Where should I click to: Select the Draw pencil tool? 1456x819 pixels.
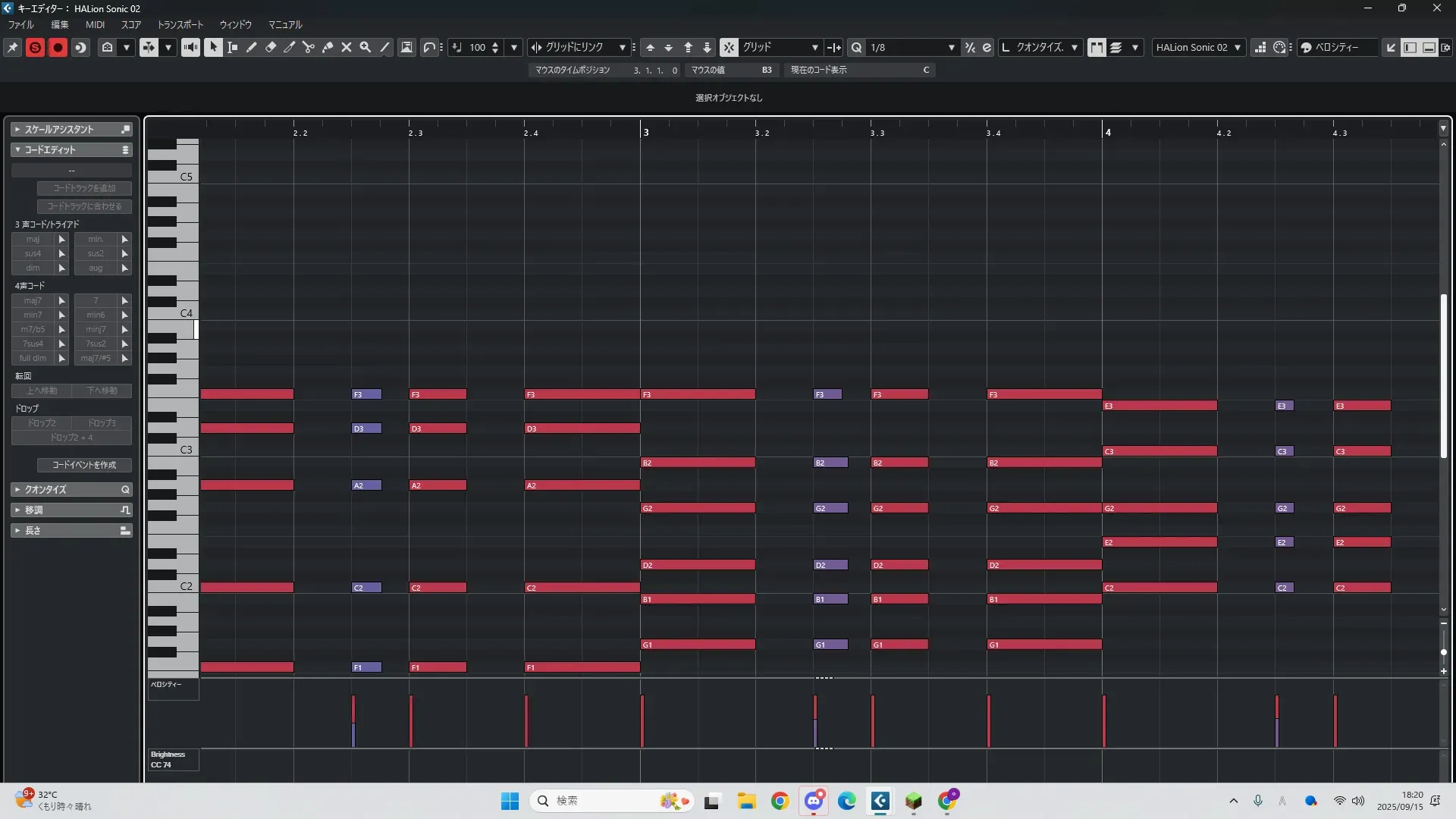click(x=252, y=47)
